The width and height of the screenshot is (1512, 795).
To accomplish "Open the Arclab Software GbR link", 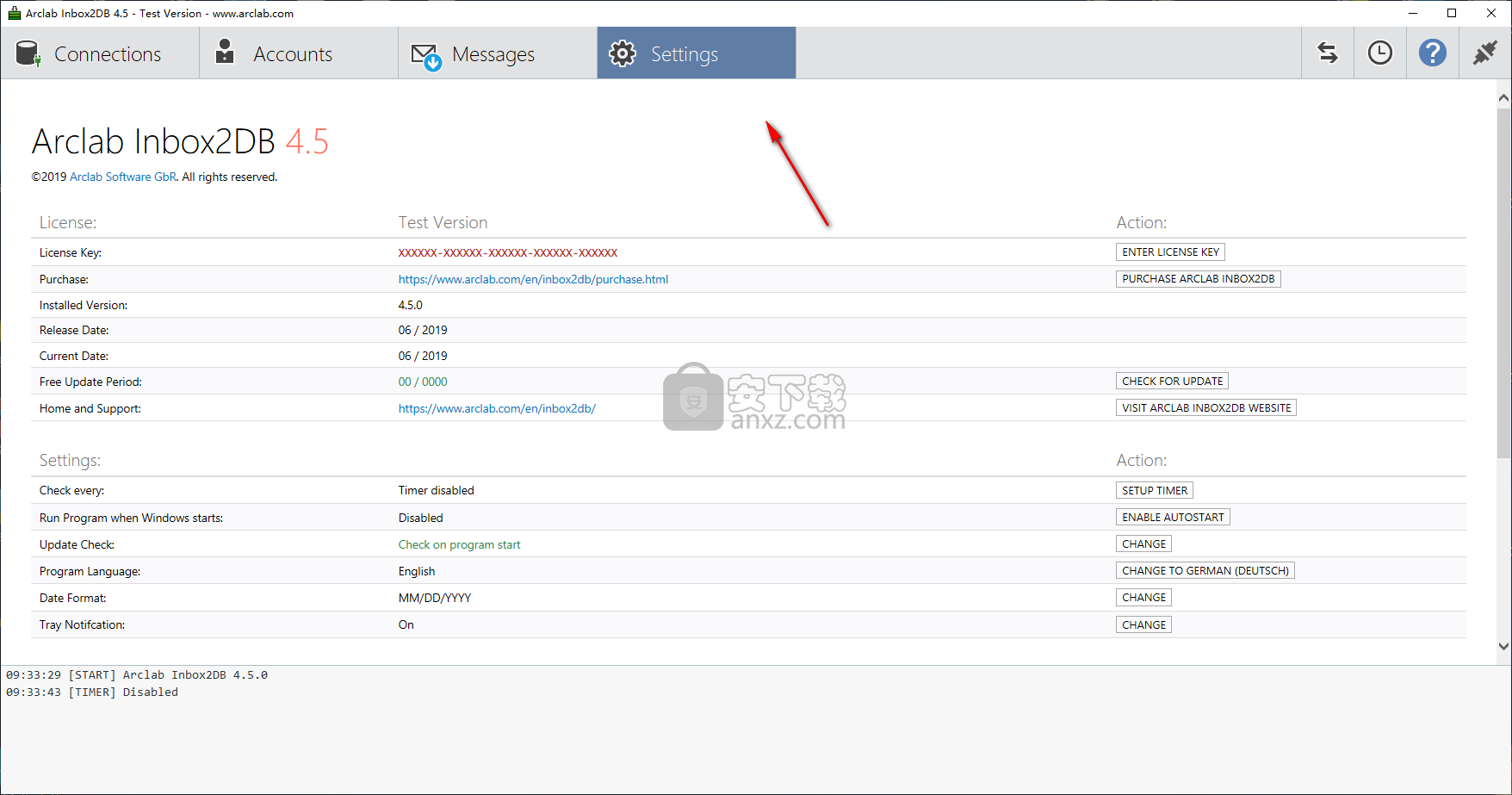I will 123,177.
